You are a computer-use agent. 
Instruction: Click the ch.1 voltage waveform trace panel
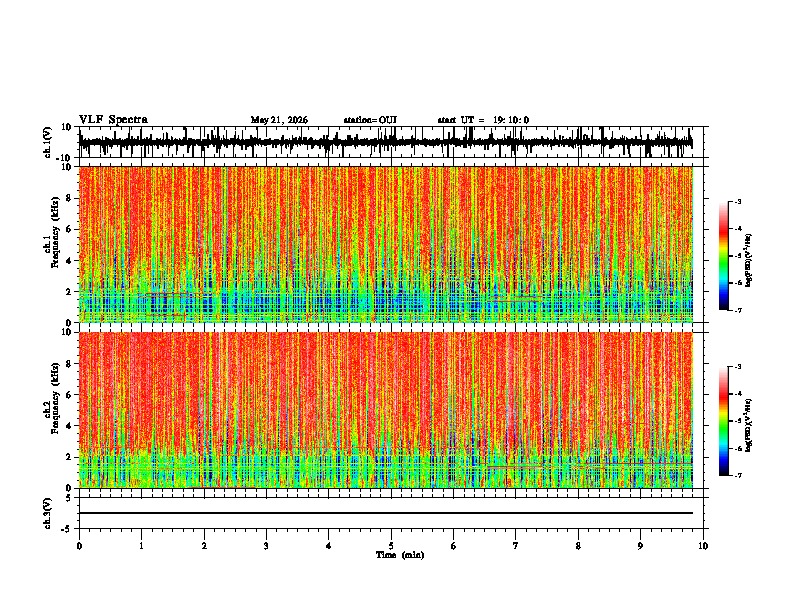(386, 142)
